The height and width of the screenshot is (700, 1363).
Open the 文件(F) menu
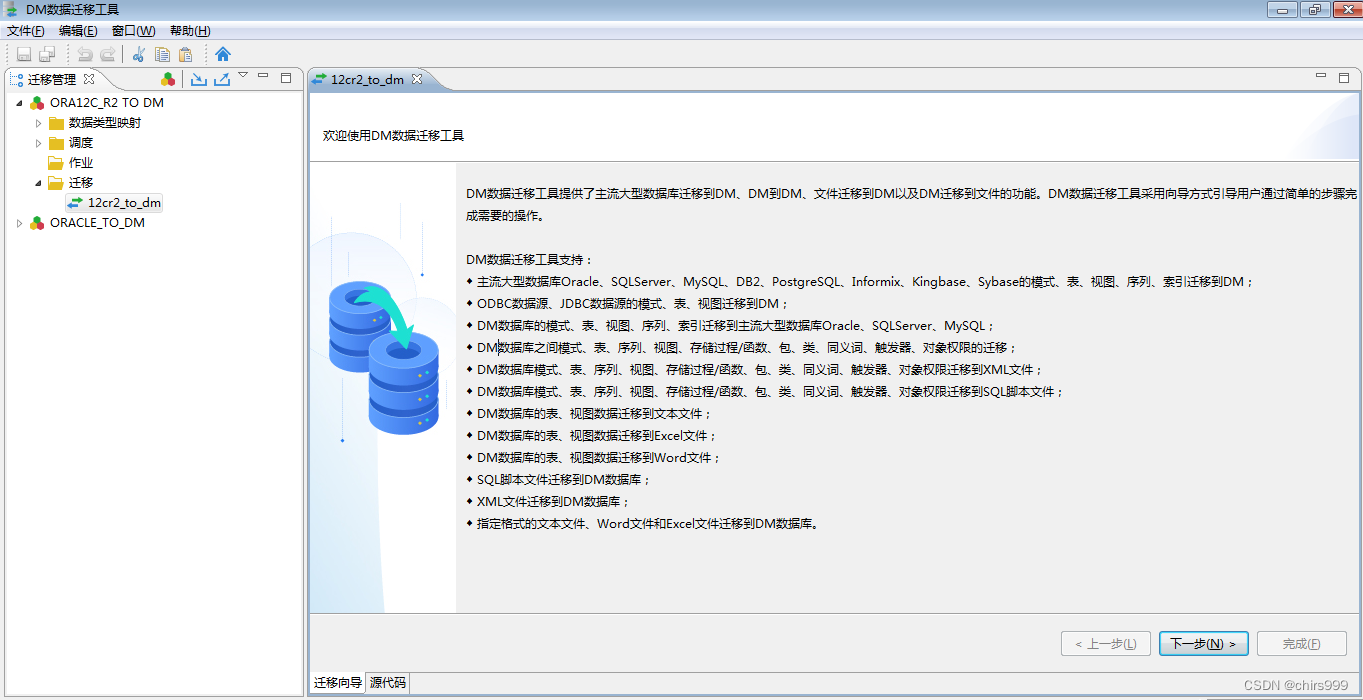point(25,30)
